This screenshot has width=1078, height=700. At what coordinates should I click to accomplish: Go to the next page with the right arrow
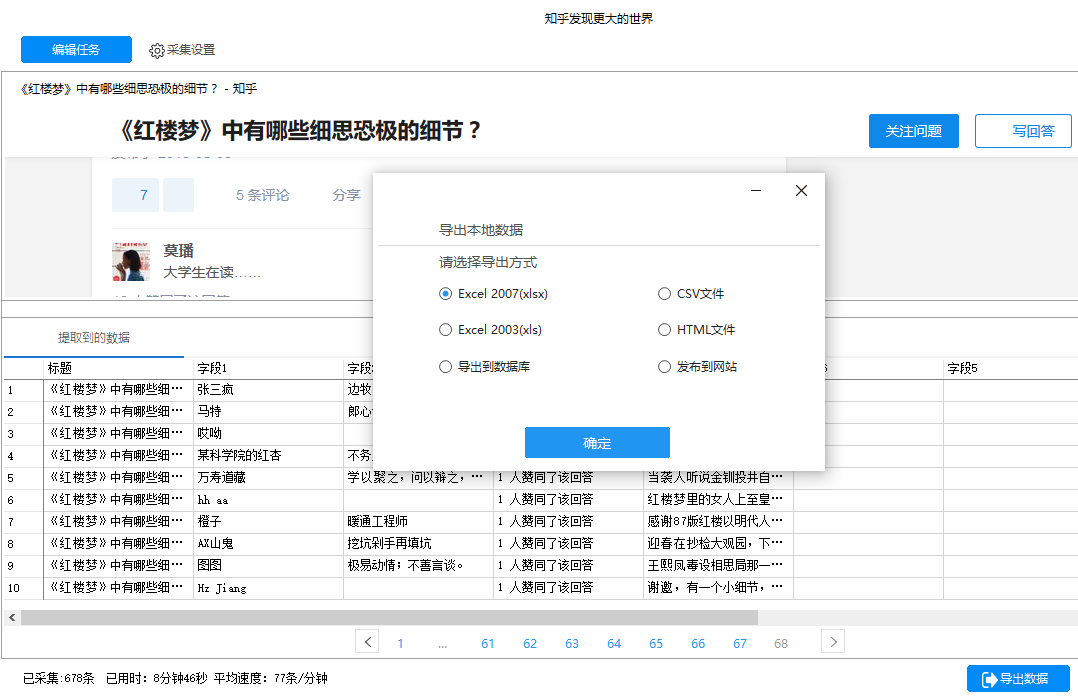833,642
